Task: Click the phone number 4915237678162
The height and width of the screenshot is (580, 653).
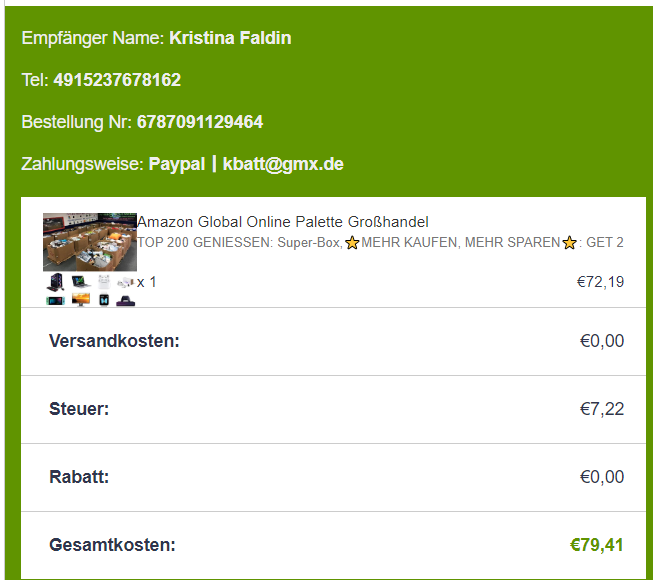Action: (117, 80)
